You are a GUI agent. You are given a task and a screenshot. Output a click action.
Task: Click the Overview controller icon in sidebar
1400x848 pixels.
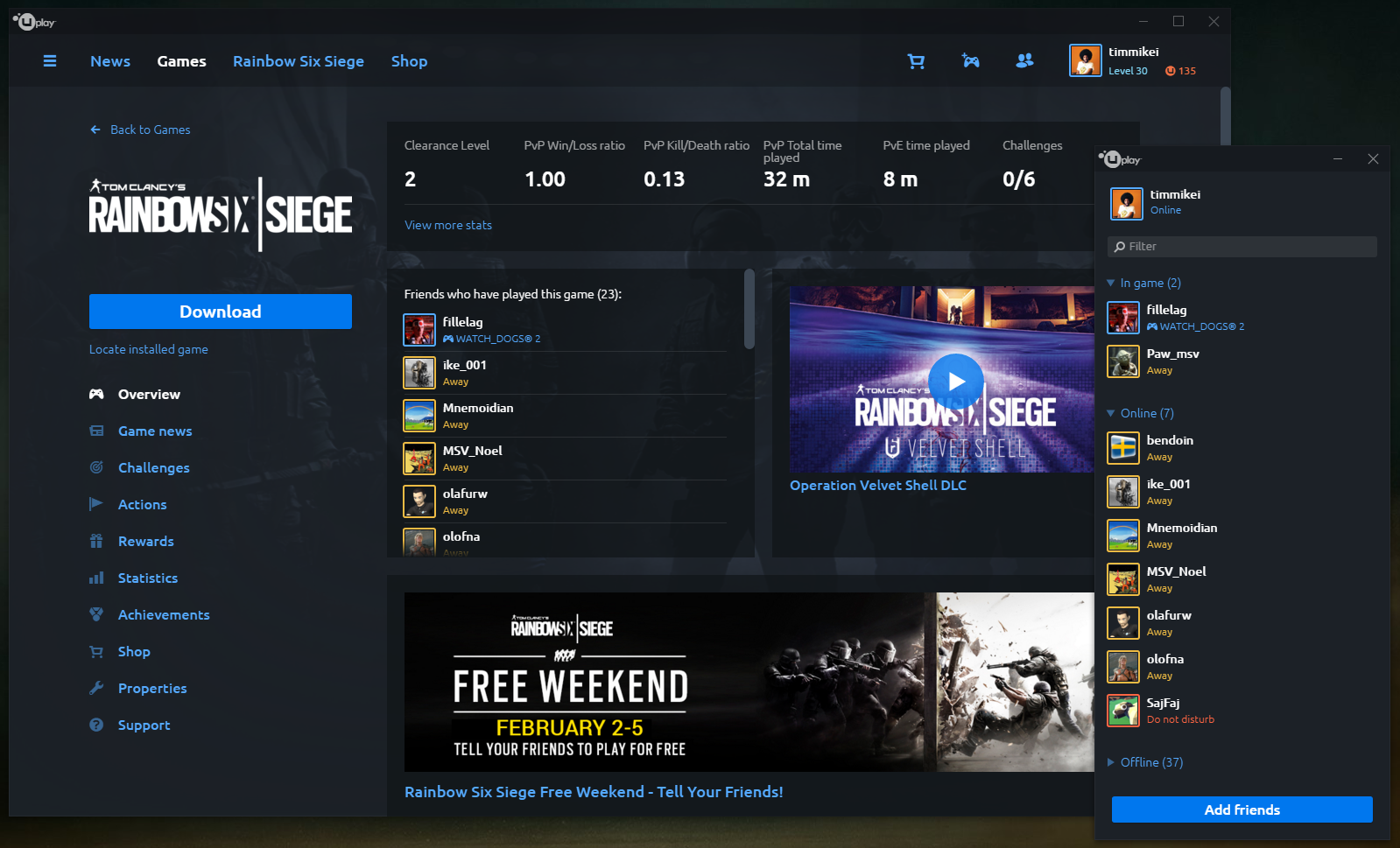[x=96, y=394]
